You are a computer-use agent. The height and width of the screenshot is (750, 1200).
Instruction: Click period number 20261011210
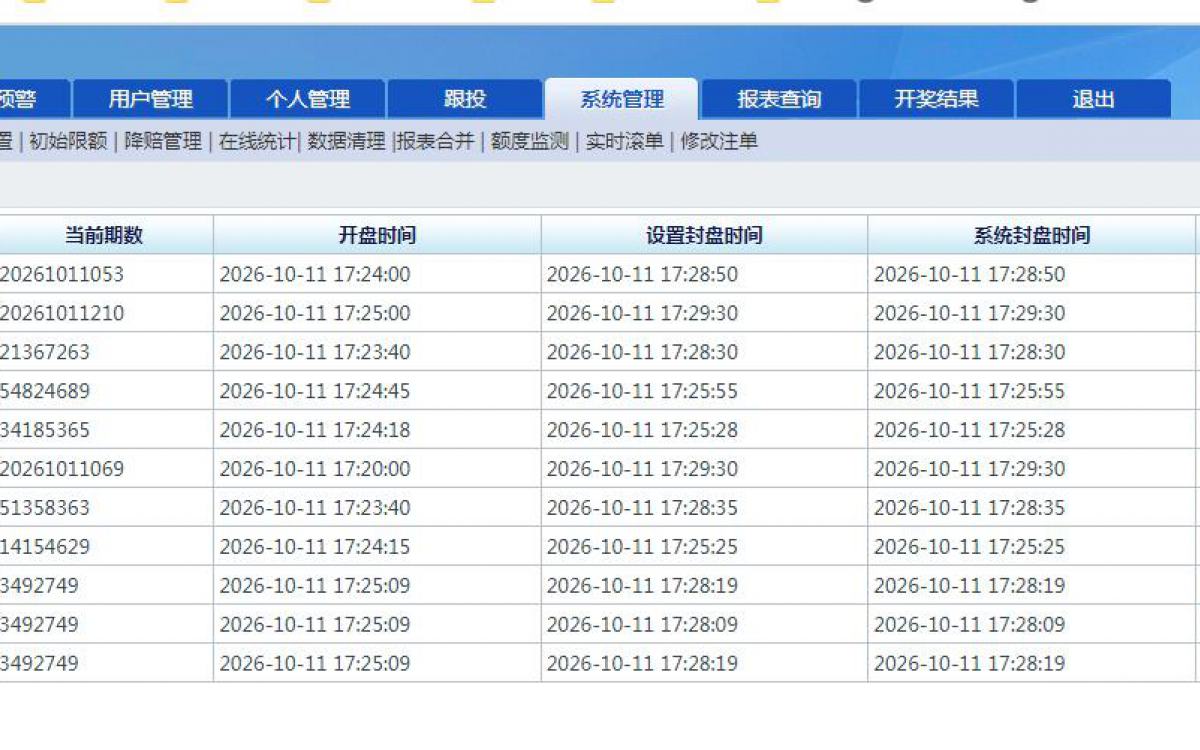(62, 313)
